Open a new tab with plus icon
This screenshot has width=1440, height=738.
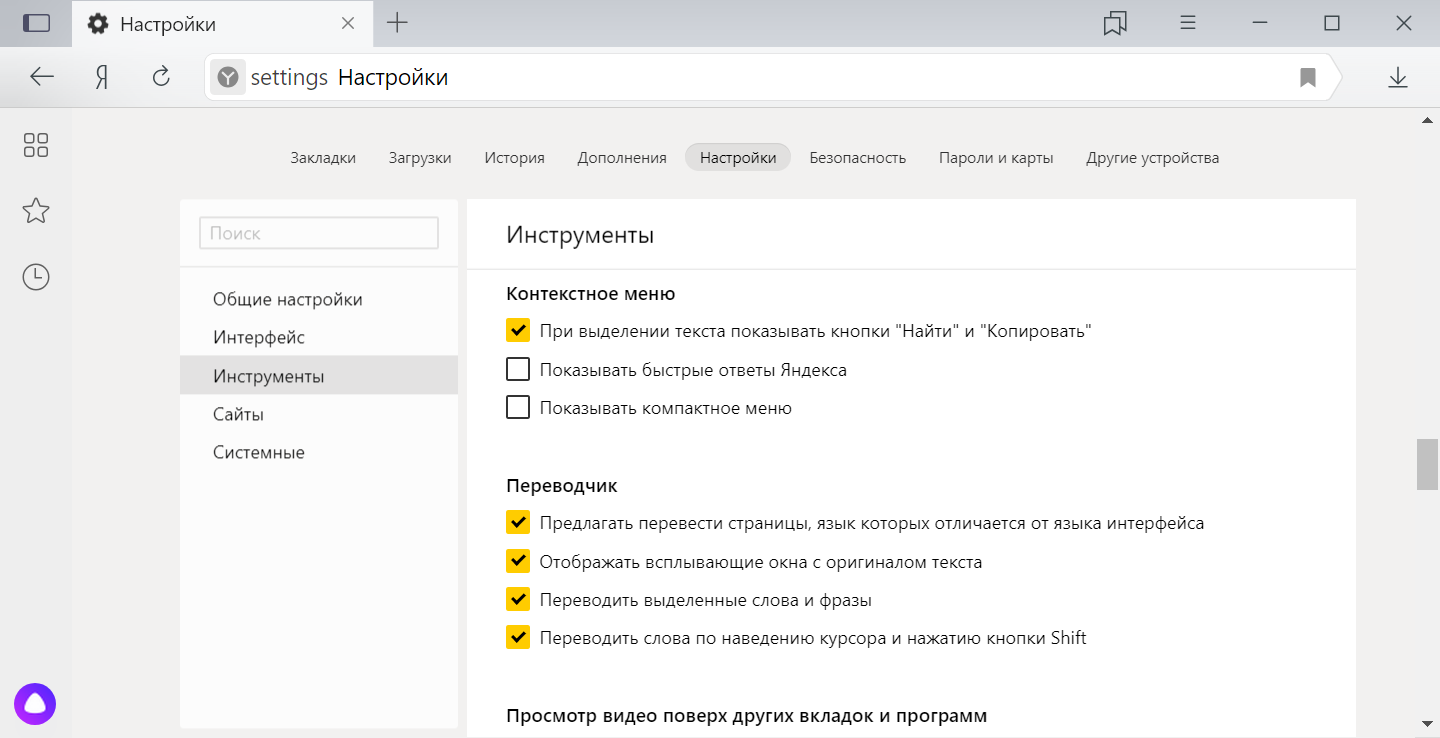pyautogui.click(x=397, y=23)
